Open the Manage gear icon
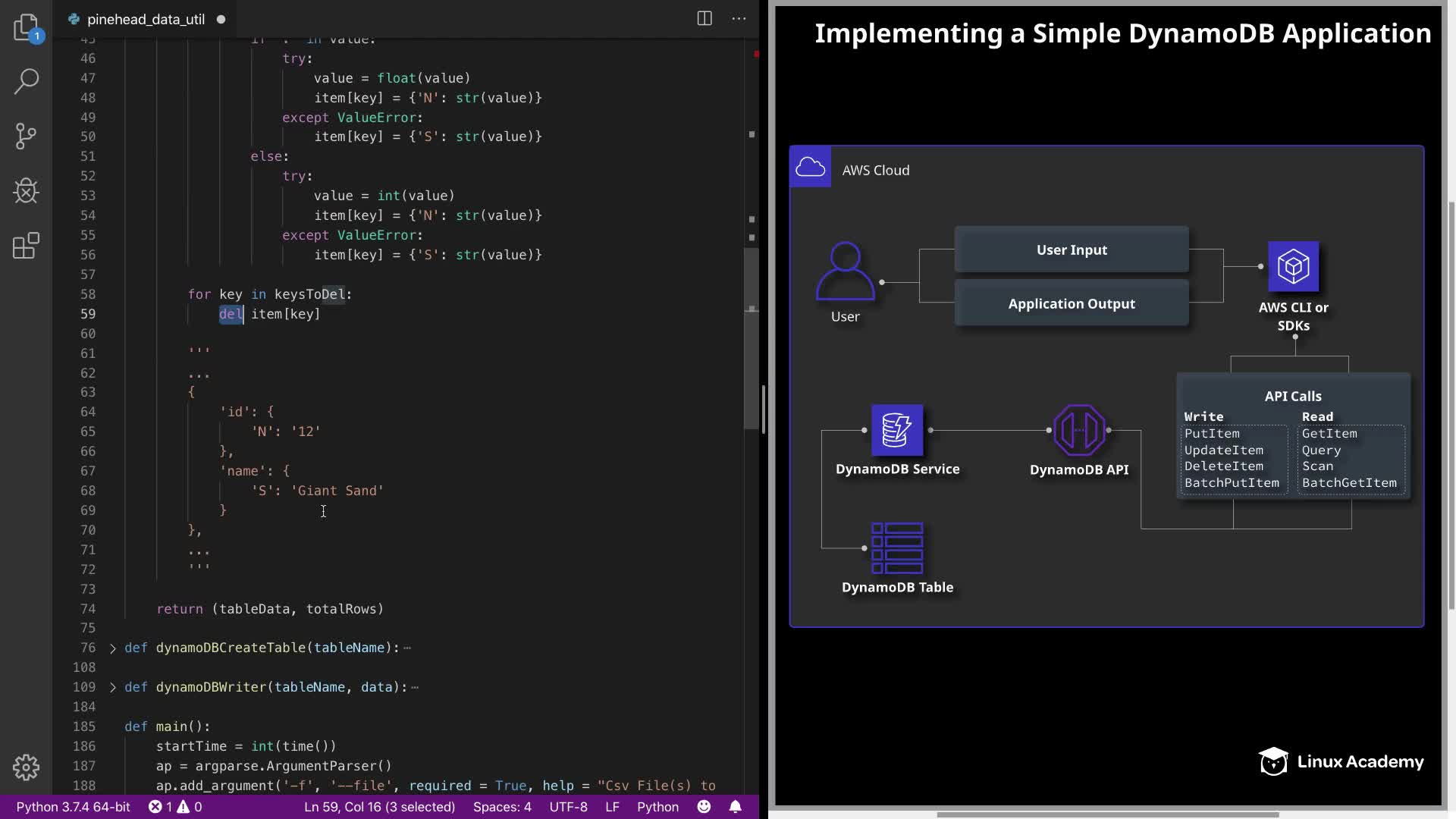Viewport: 1456px width, 819px height. click(27, 767)
